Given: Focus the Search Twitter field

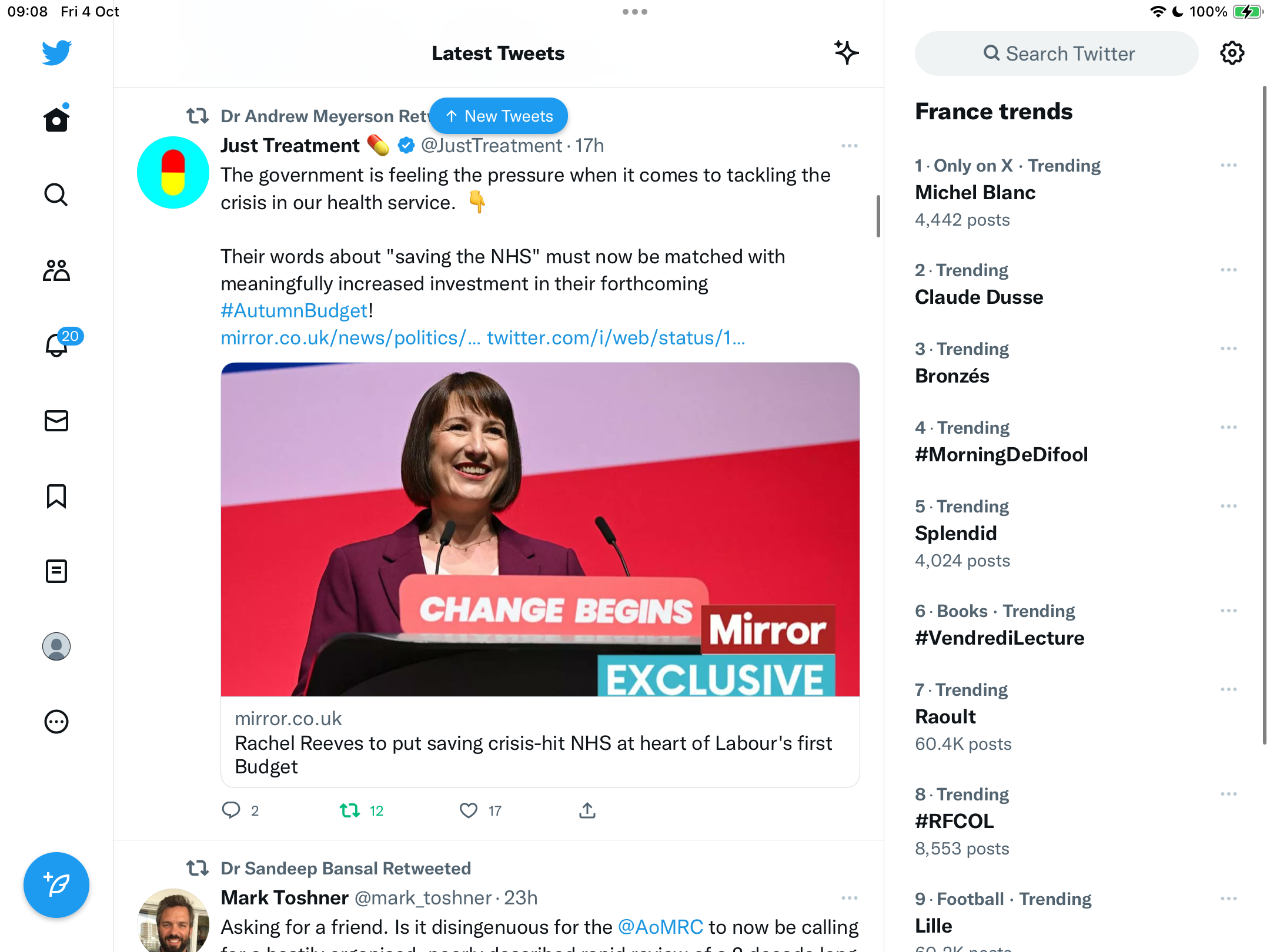Looking at the screenshot, I should [x=1057, y=53].
